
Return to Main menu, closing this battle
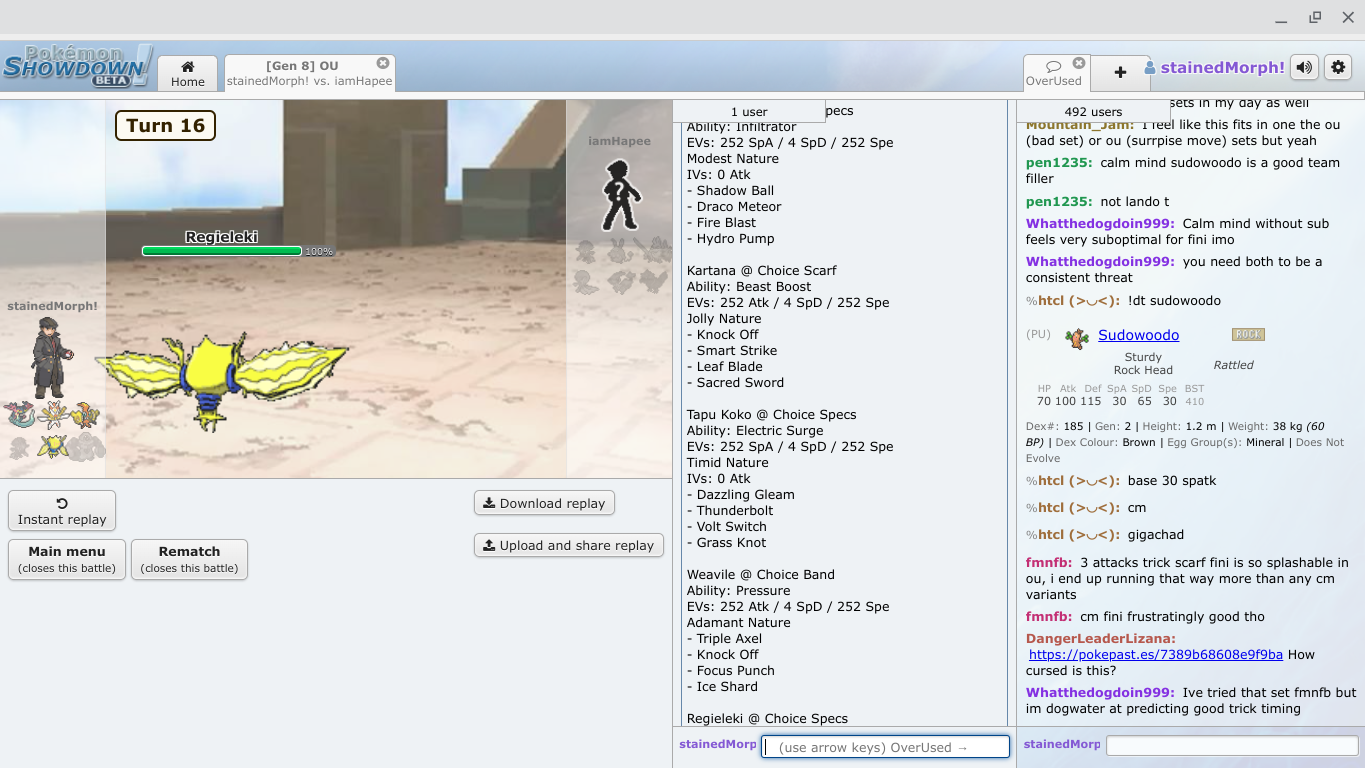click(x=67, y=559)
